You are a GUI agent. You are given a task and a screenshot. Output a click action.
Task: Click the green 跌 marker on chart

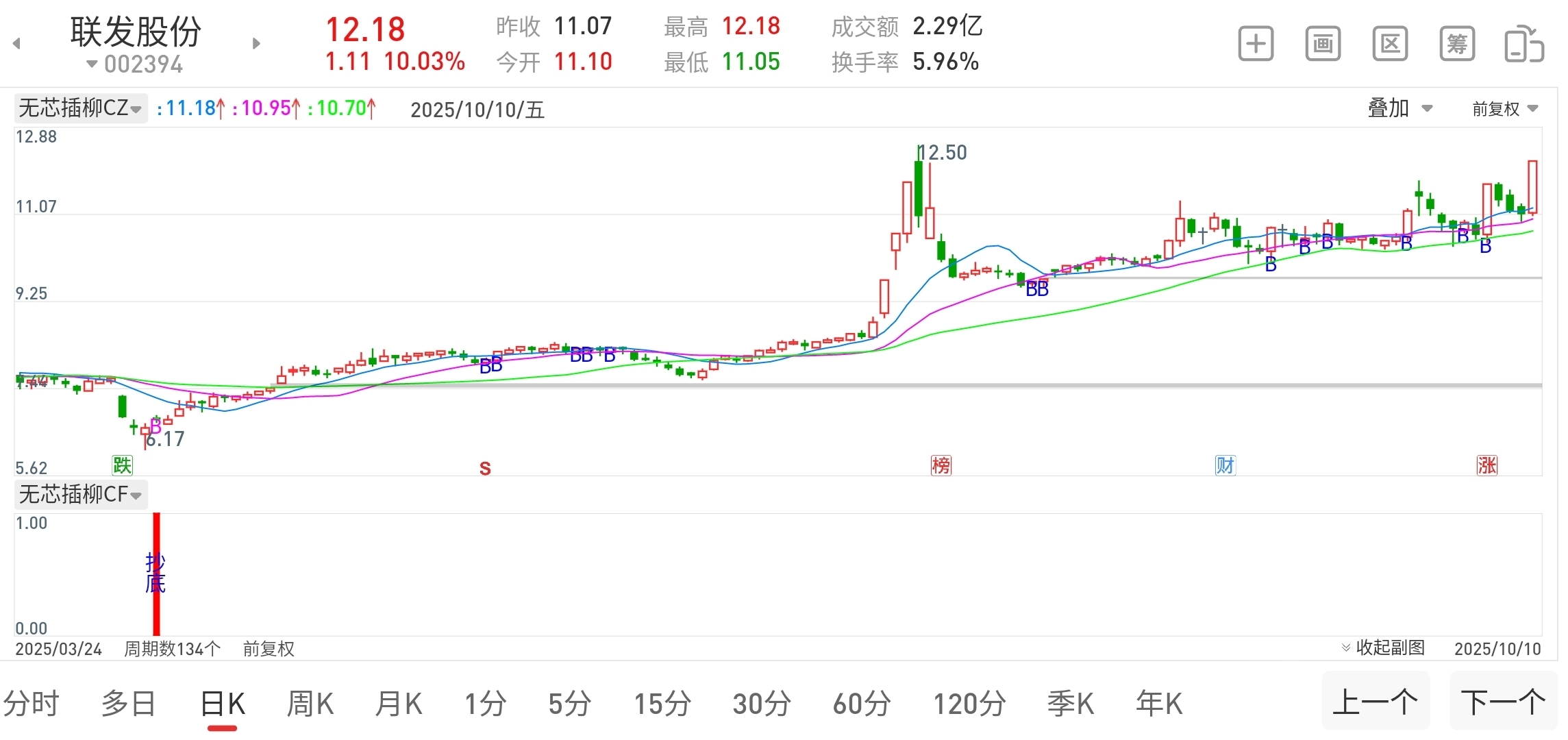(x=122, y=466)
